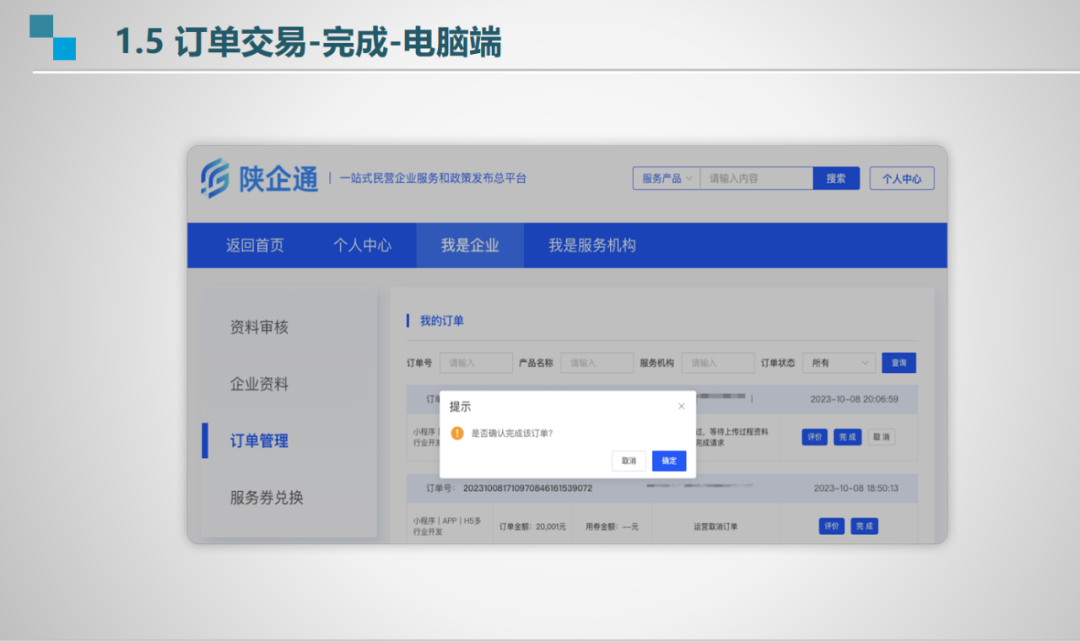
Task: Open 个人中心 button at top right
Action: coord(901,179)
